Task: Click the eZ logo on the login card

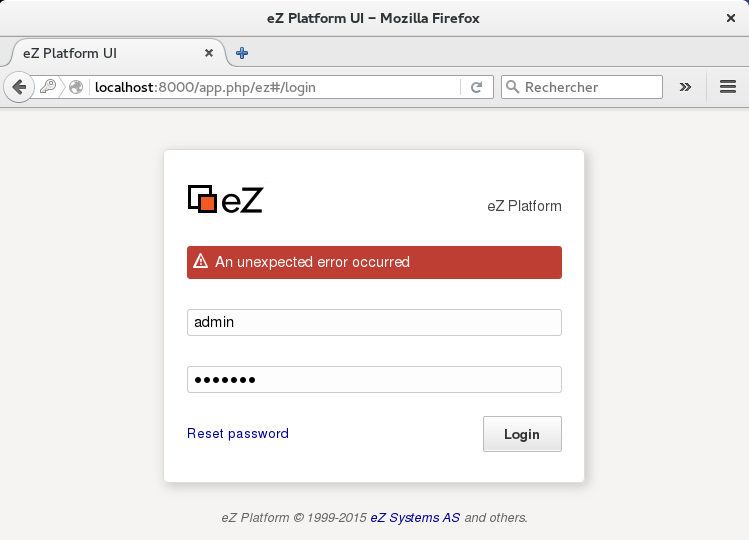Action: pos(225,199)
